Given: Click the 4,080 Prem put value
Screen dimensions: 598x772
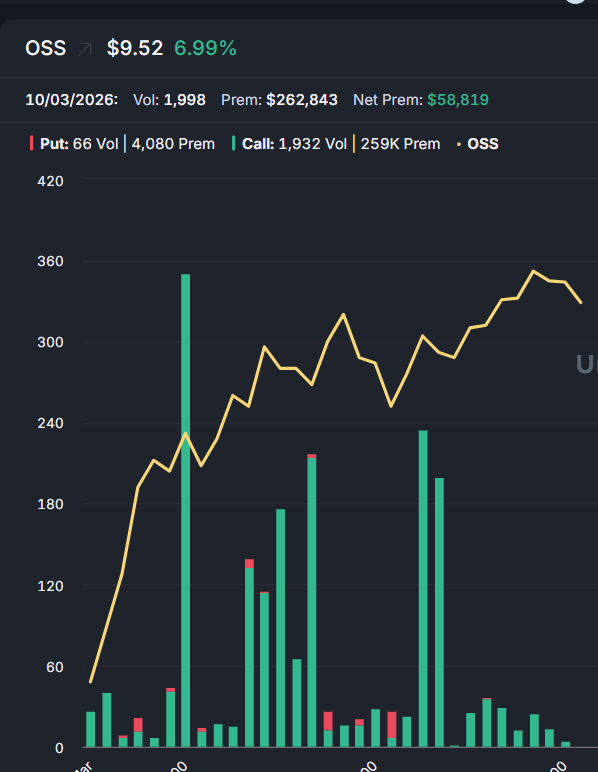Looking at the screenshot, I should 173,144.
